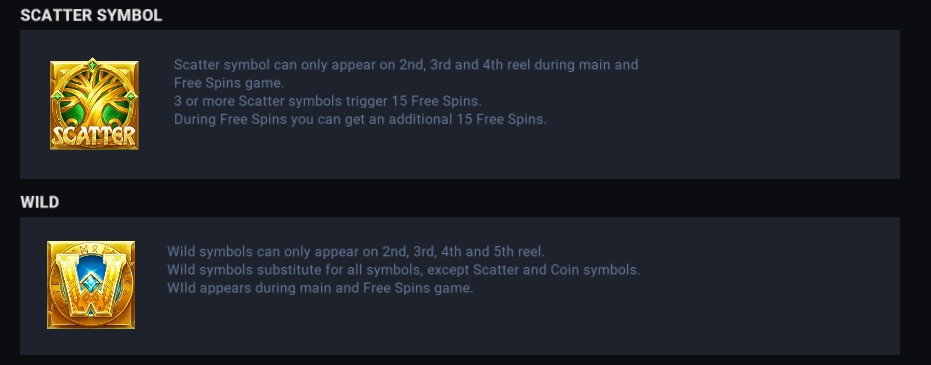
Task: Select the 'WIld appears during main' sentence
Action: (320, 288)
